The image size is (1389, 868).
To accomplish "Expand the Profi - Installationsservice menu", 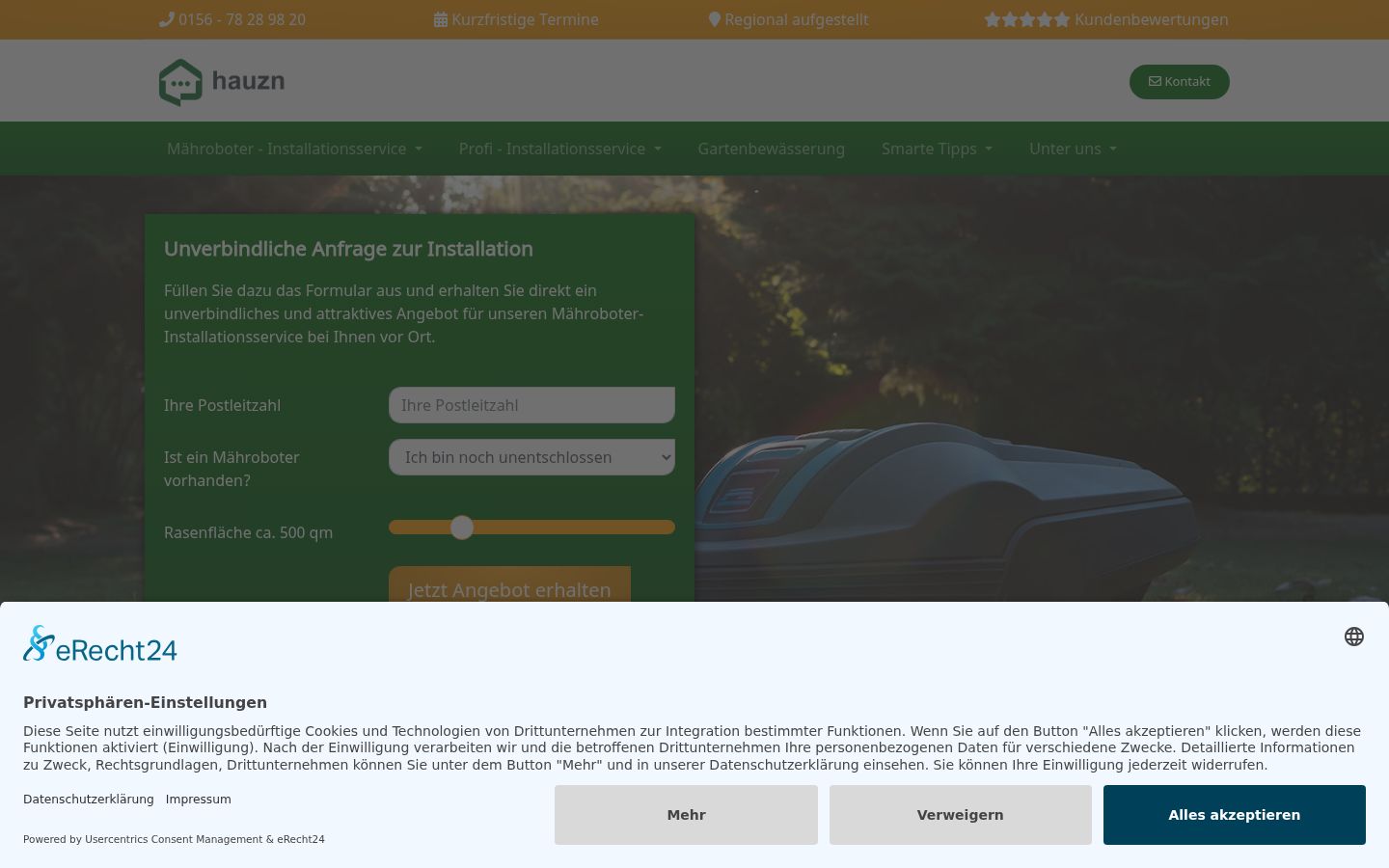I will 559,149.
